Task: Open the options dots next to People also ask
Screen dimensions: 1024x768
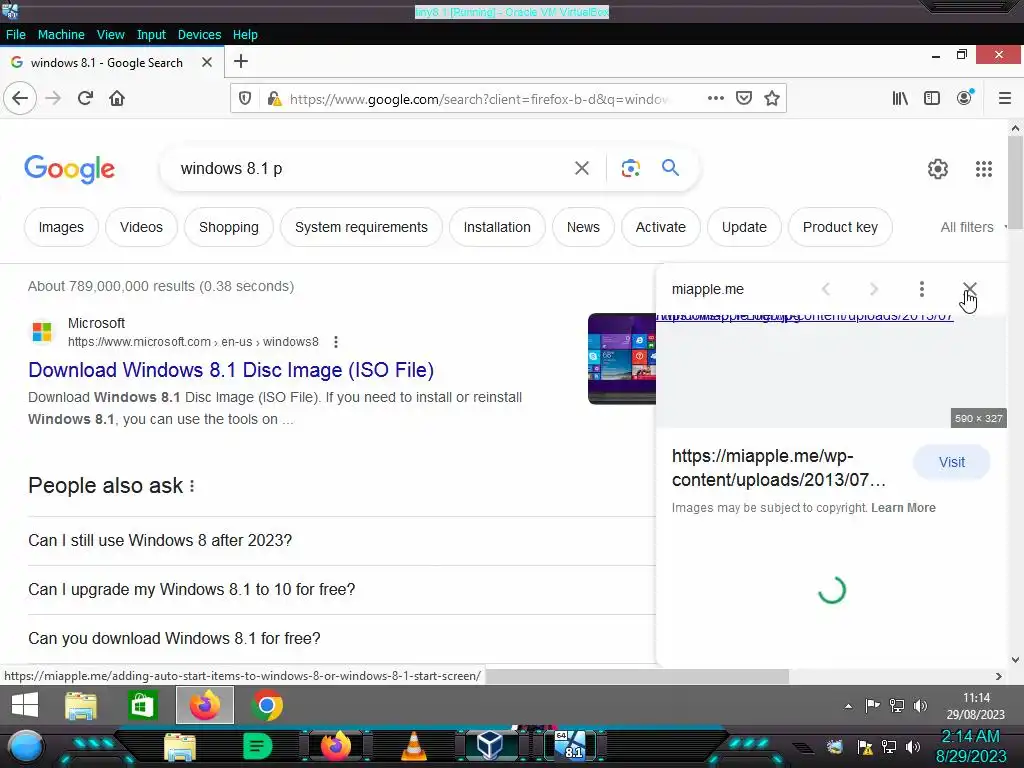Action: [192, 486]
